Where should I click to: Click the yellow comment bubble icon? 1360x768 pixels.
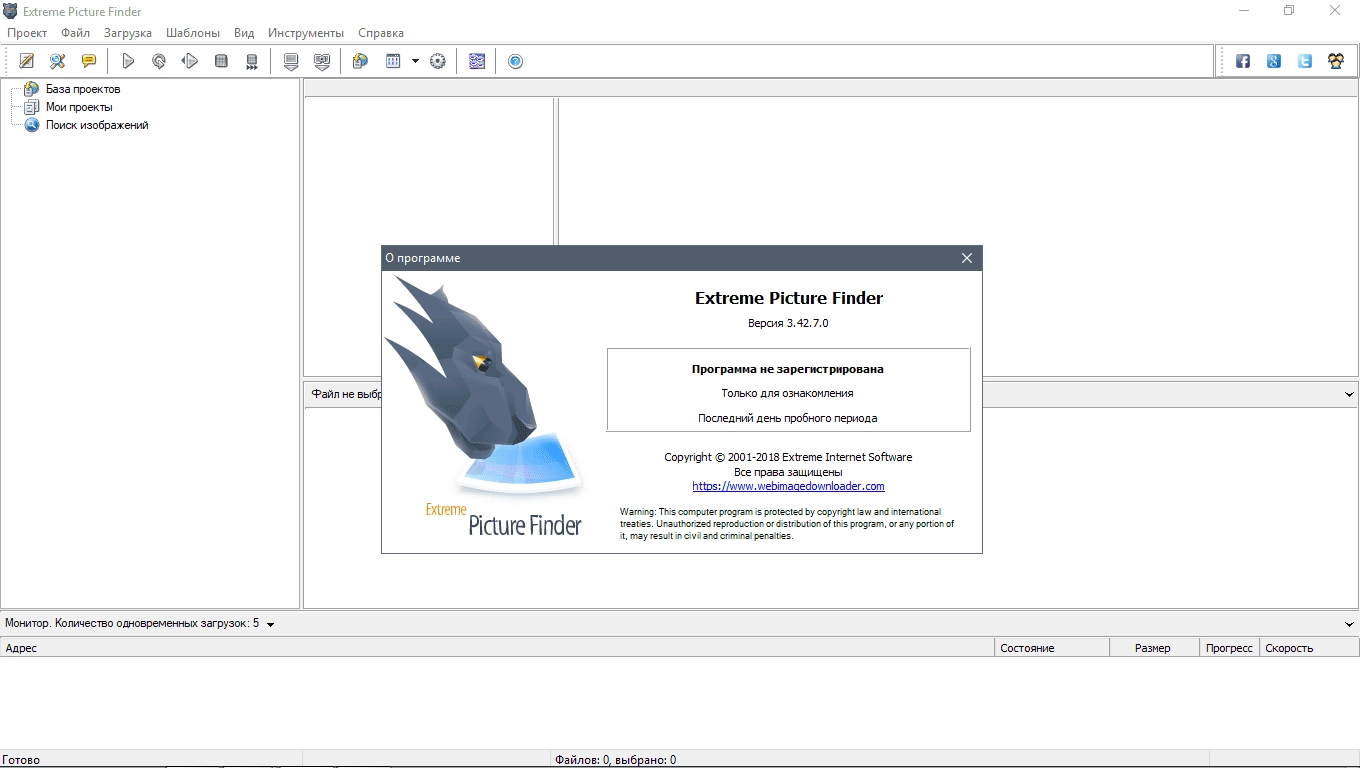(89, 61)
